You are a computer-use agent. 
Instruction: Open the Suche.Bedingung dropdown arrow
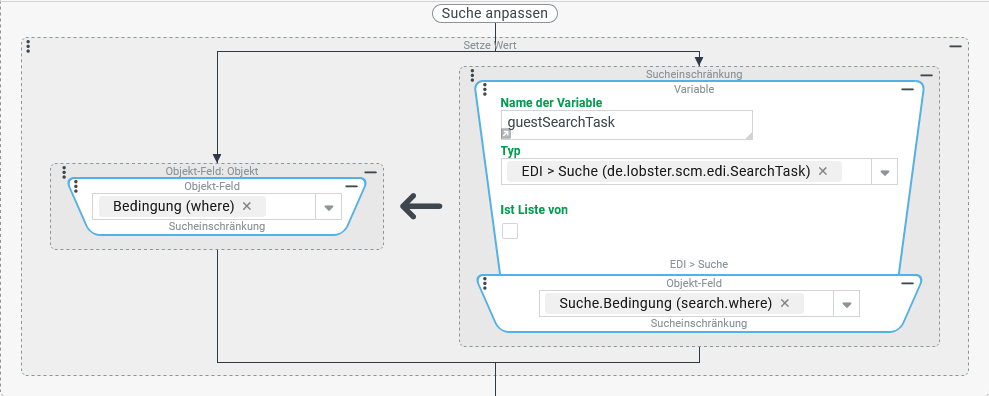click(846, 304)
